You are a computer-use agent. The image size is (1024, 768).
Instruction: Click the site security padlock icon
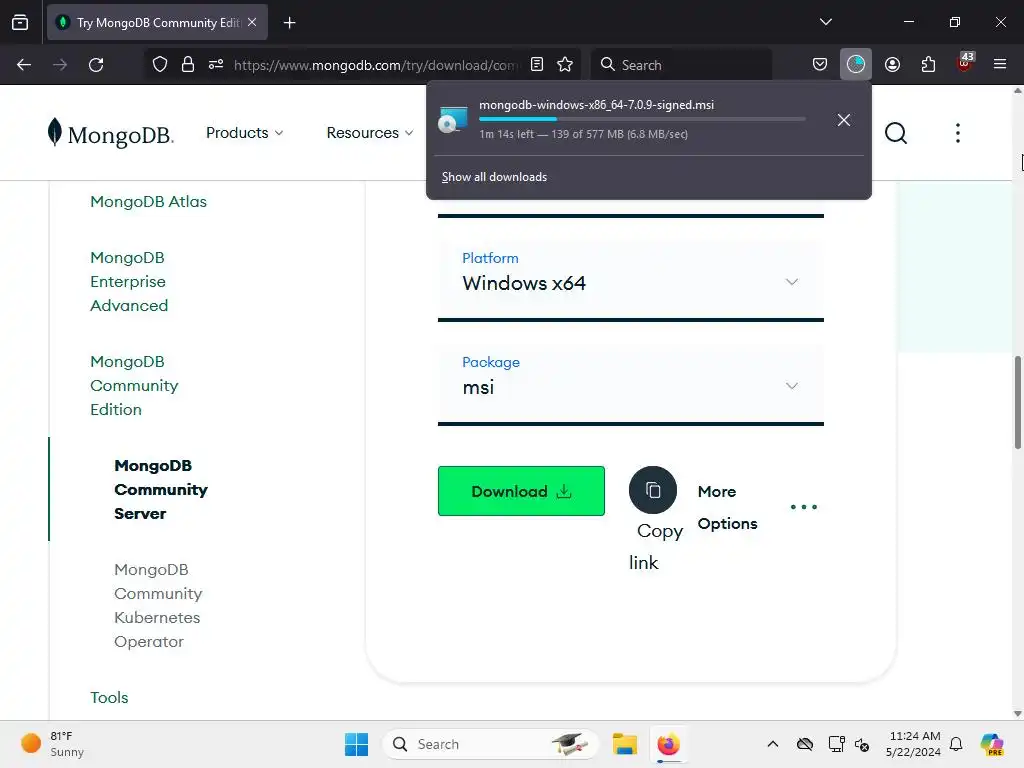[x=188, y=65]
